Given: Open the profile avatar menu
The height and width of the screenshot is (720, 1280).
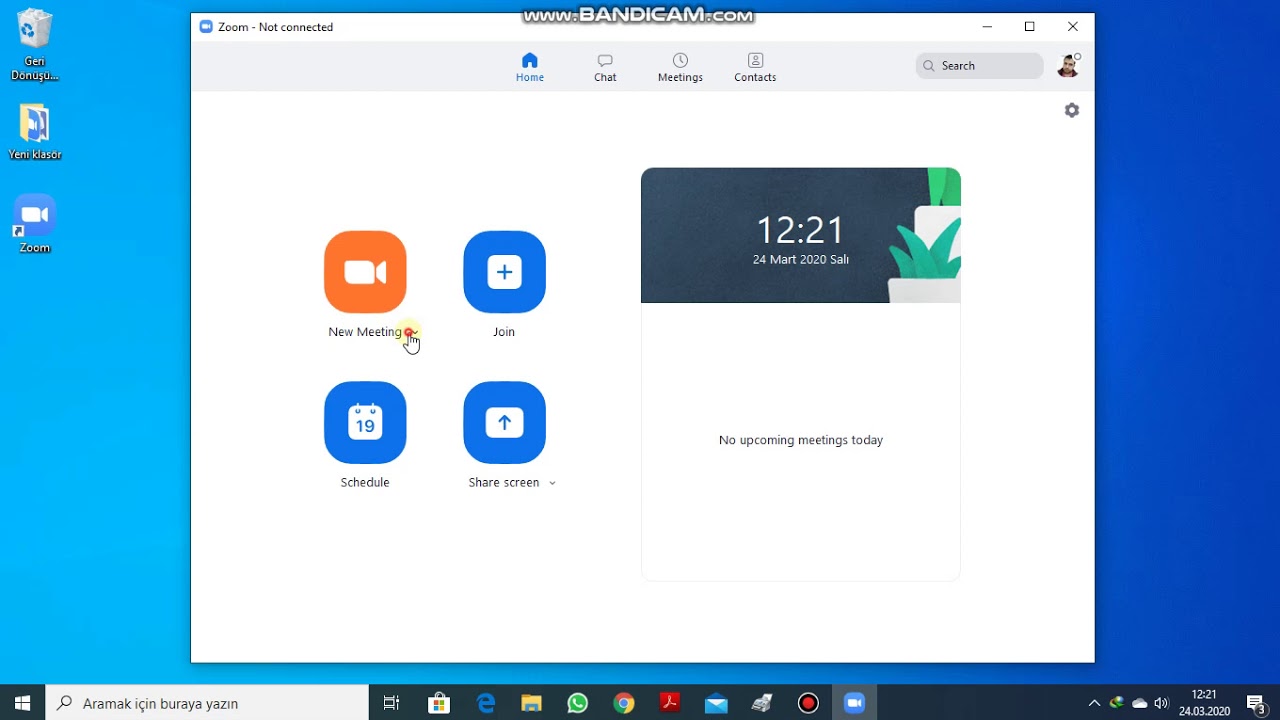Looking at the screenshot, I should (x=1068, y=66).
